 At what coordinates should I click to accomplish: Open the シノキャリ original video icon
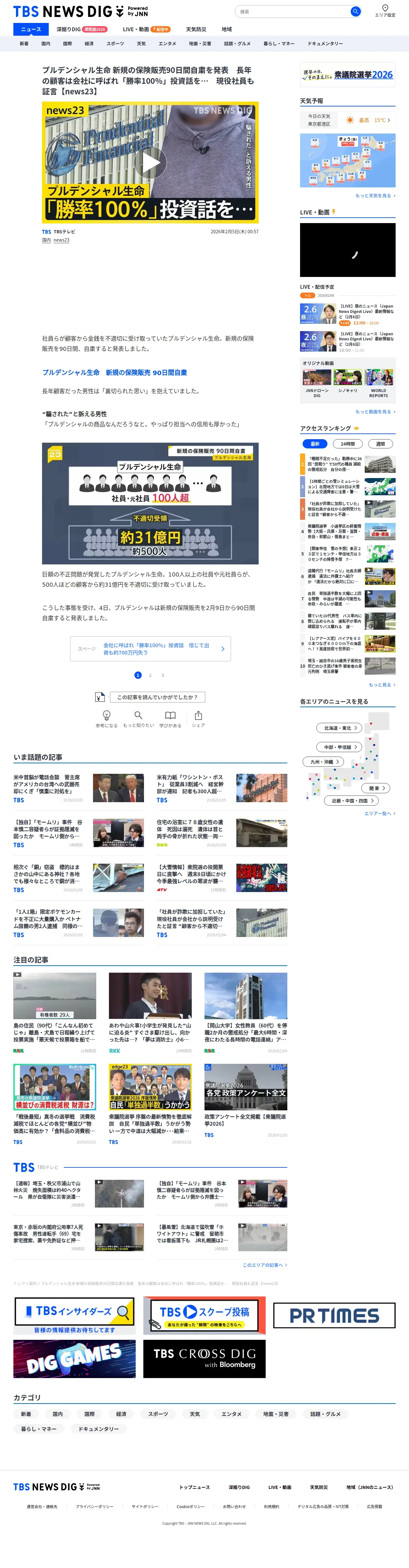tap(348, 377)
